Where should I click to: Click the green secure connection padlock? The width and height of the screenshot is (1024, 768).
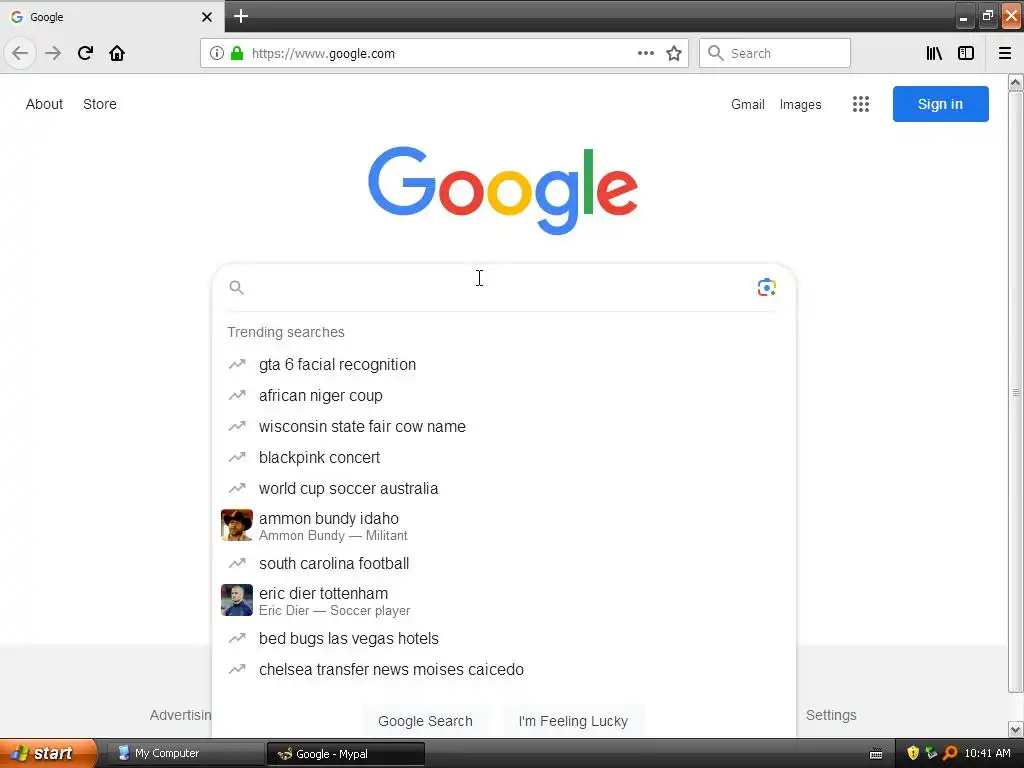[237, 53]
